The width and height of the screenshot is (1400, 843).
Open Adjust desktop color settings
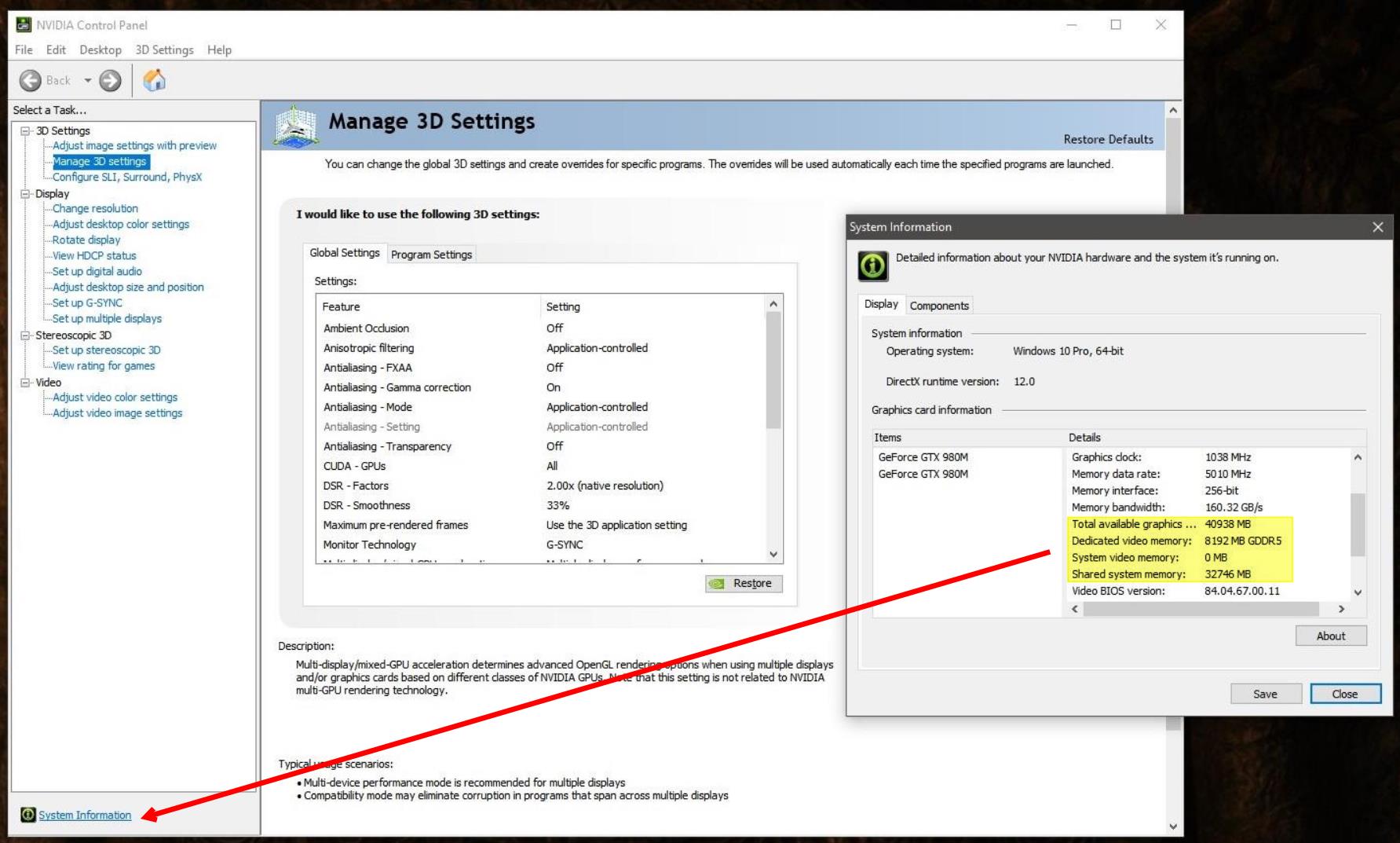point(121,224)
